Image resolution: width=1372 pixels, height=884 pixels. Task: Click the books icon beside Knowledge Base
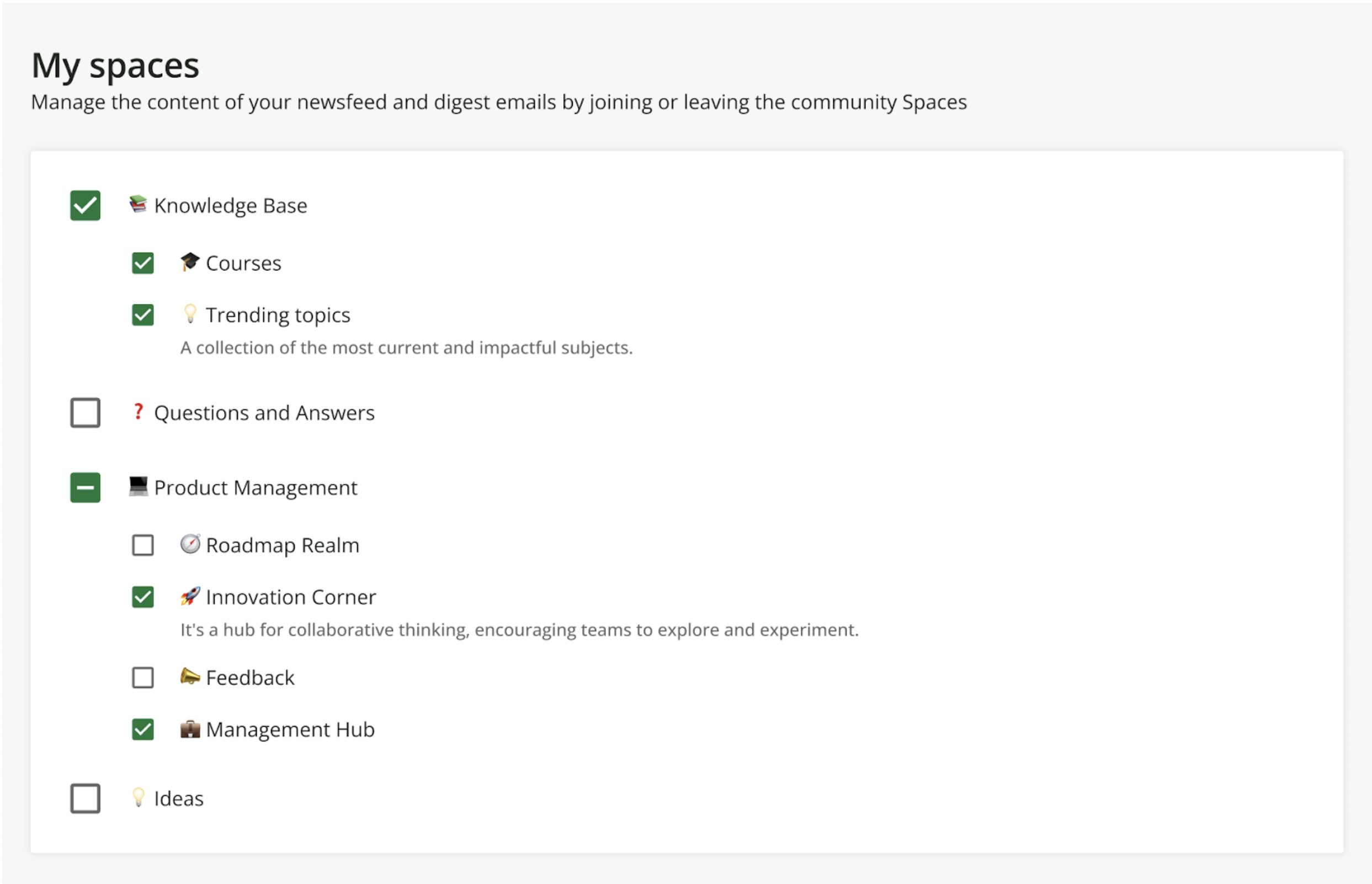point(138,204)
